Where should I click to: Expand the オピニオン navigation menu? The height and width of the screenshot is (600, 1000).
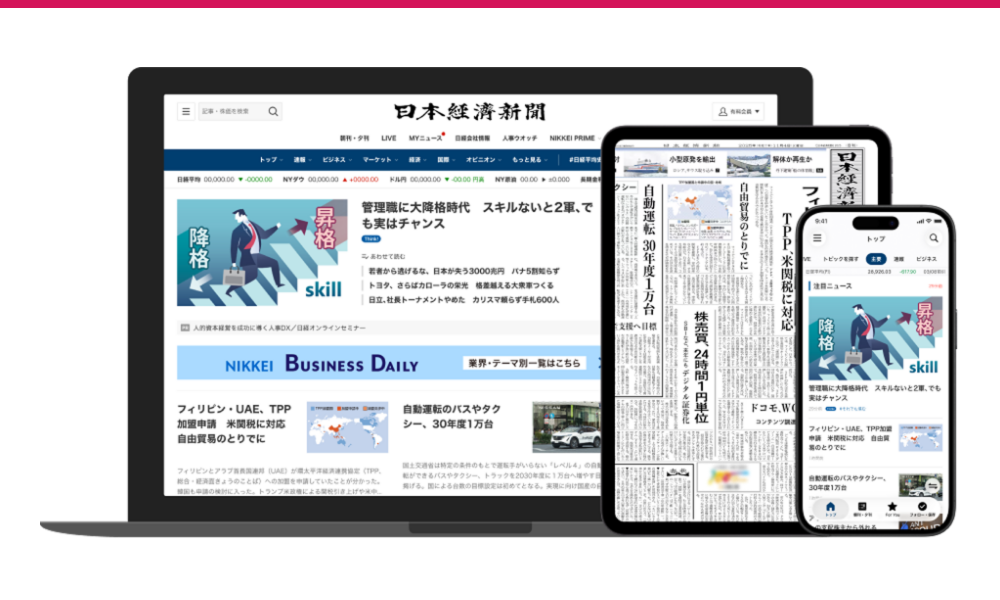483,160
